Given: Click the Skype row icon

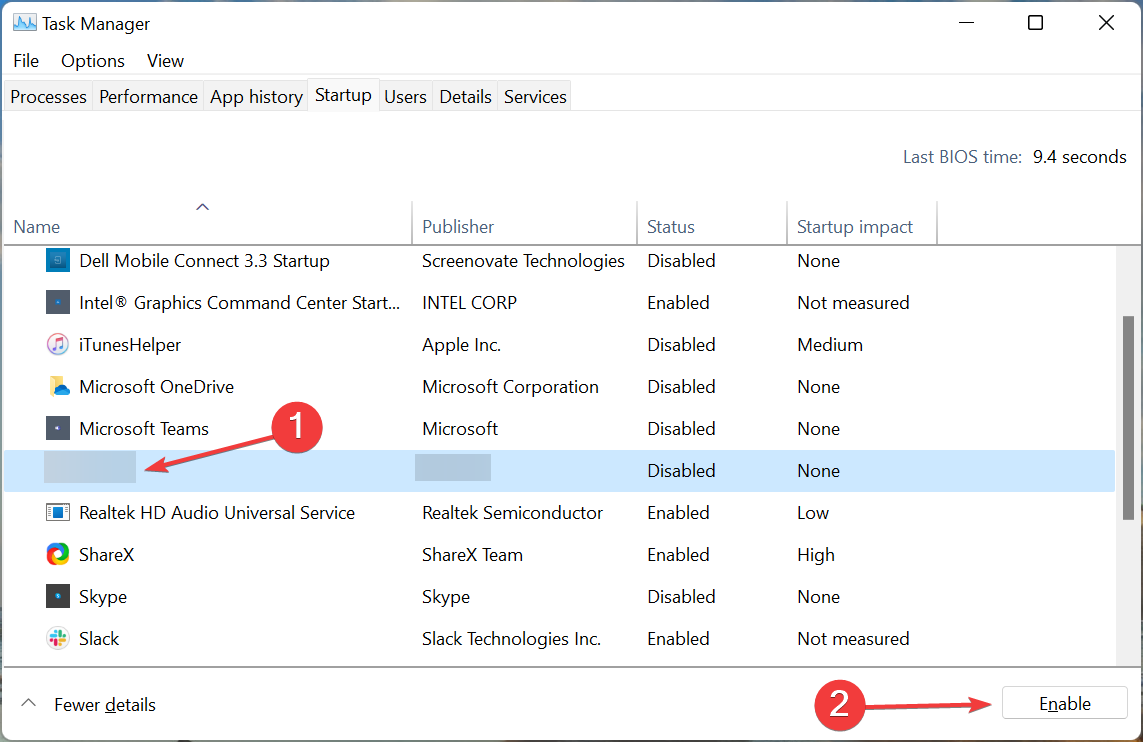Looking at the screenshot, I should (x=58, y=596).
